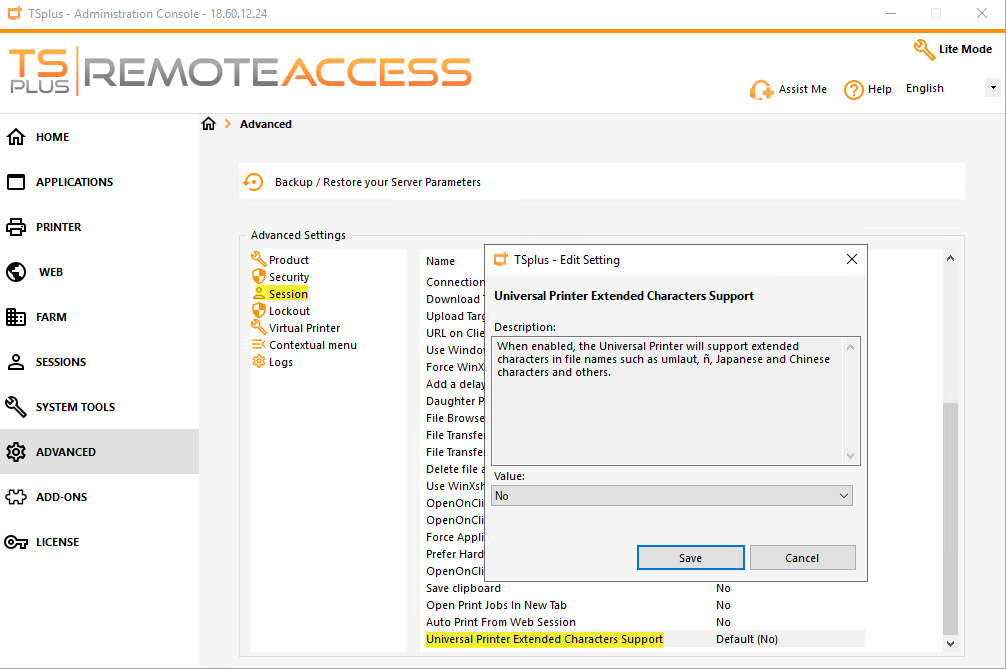The image size is (1006, 669).
Task: Select the Auto Print From Web Session row
Action: 501,622
